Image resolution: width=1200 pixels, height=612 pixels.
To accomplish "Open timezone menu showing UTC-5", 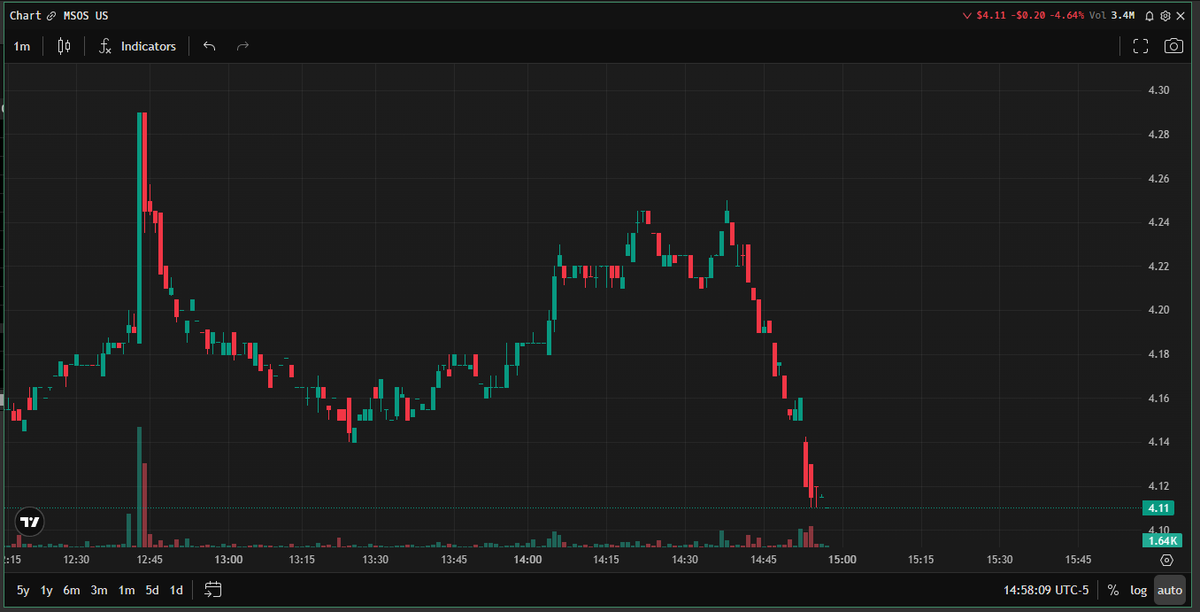I will point(1046,590).
